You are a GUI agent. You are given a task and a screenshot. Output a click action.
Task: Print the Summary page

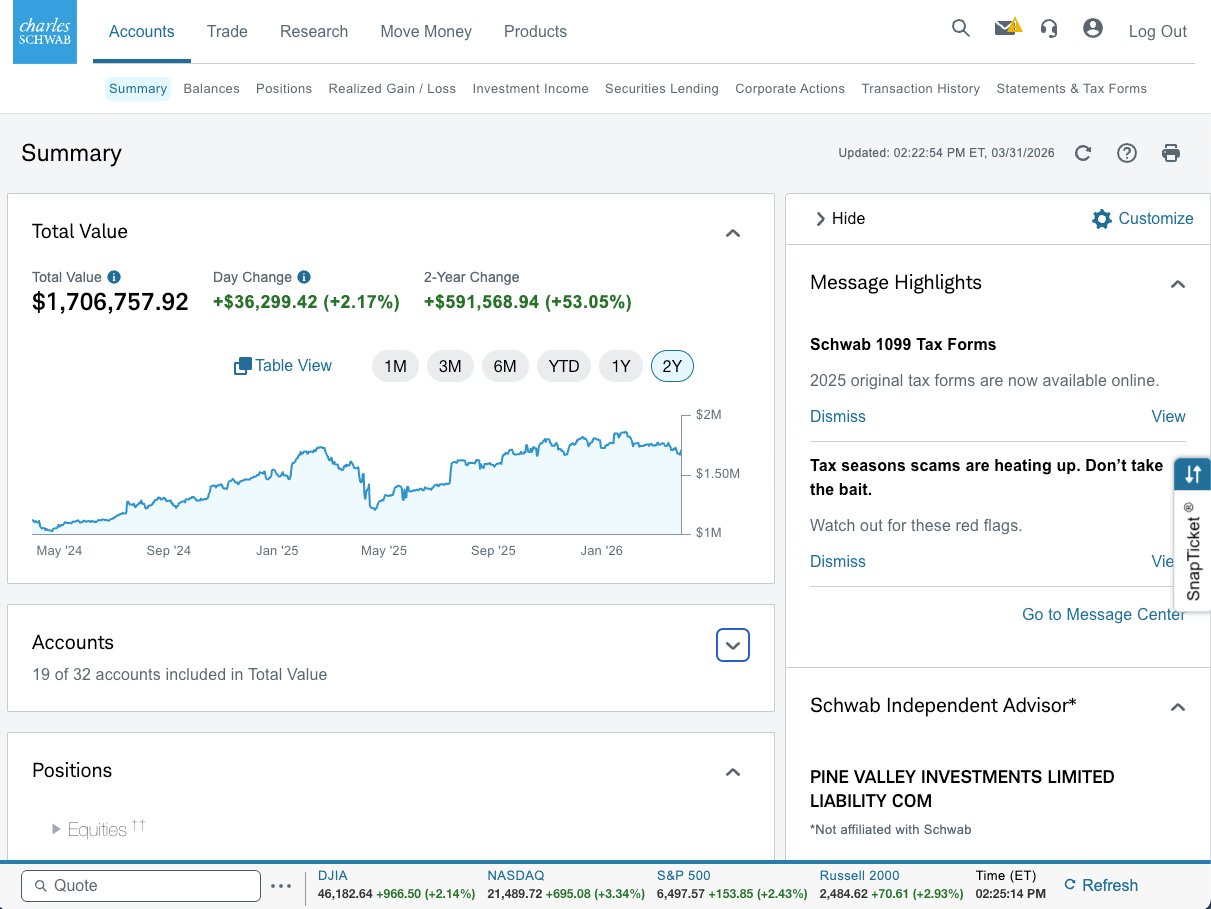[x=1171, y=152]
